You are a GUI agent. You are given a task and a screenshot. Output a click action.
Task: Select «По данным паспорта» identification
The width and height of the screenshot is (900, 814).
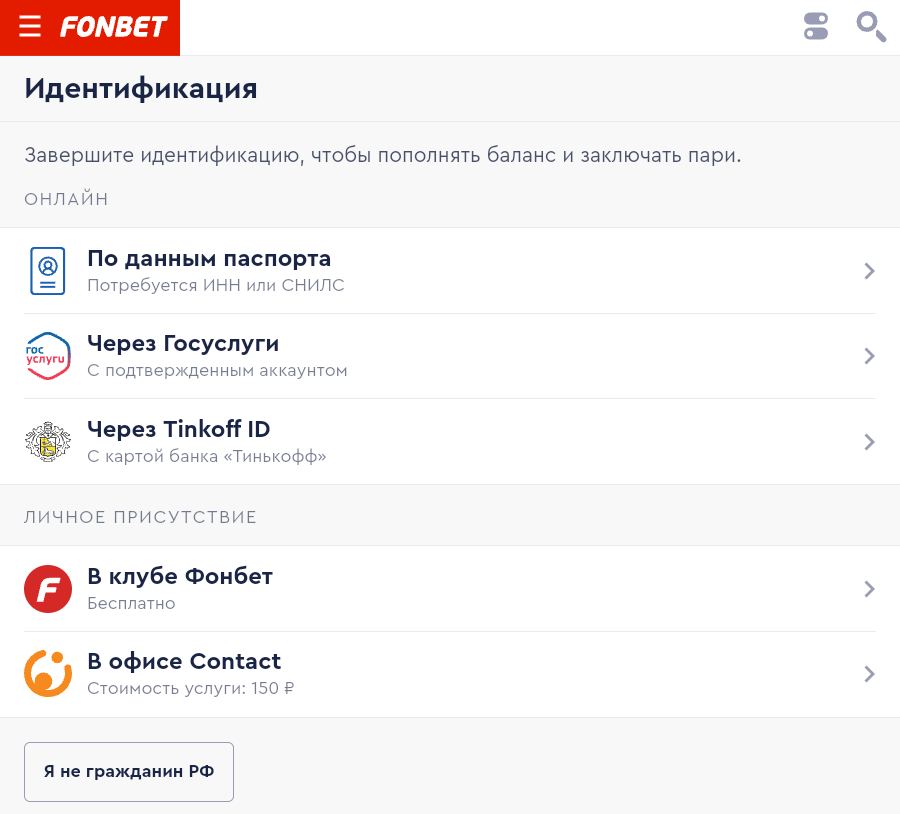209,259
